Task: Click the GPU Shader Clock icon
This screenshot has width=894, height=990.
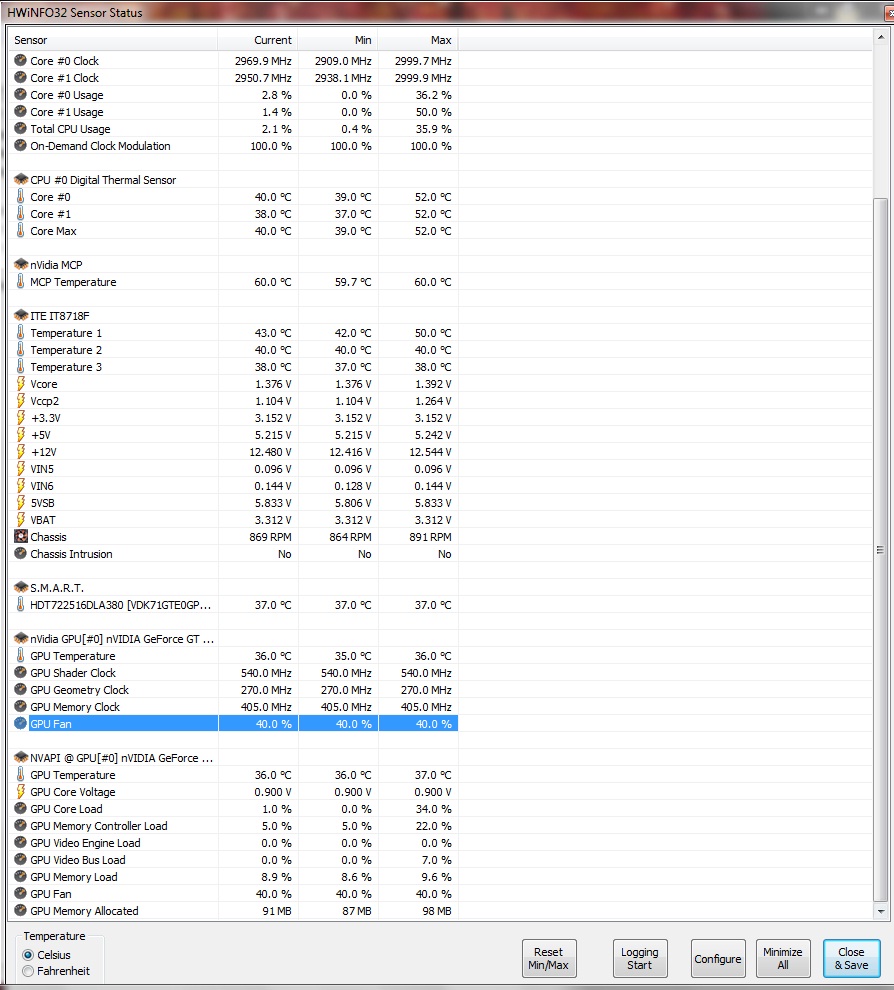Action: click(x=20, y=673)
